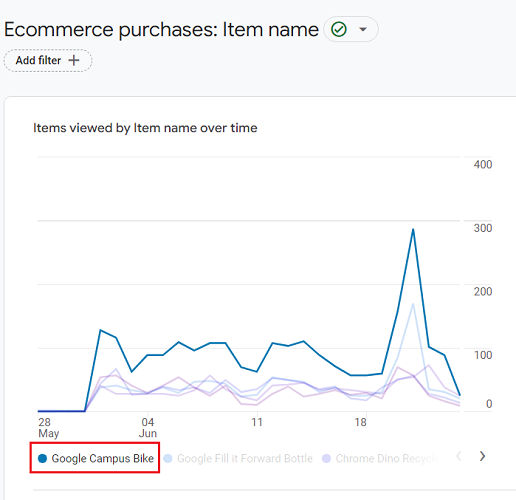Click the '11' x-axis date label

(257, 422)
